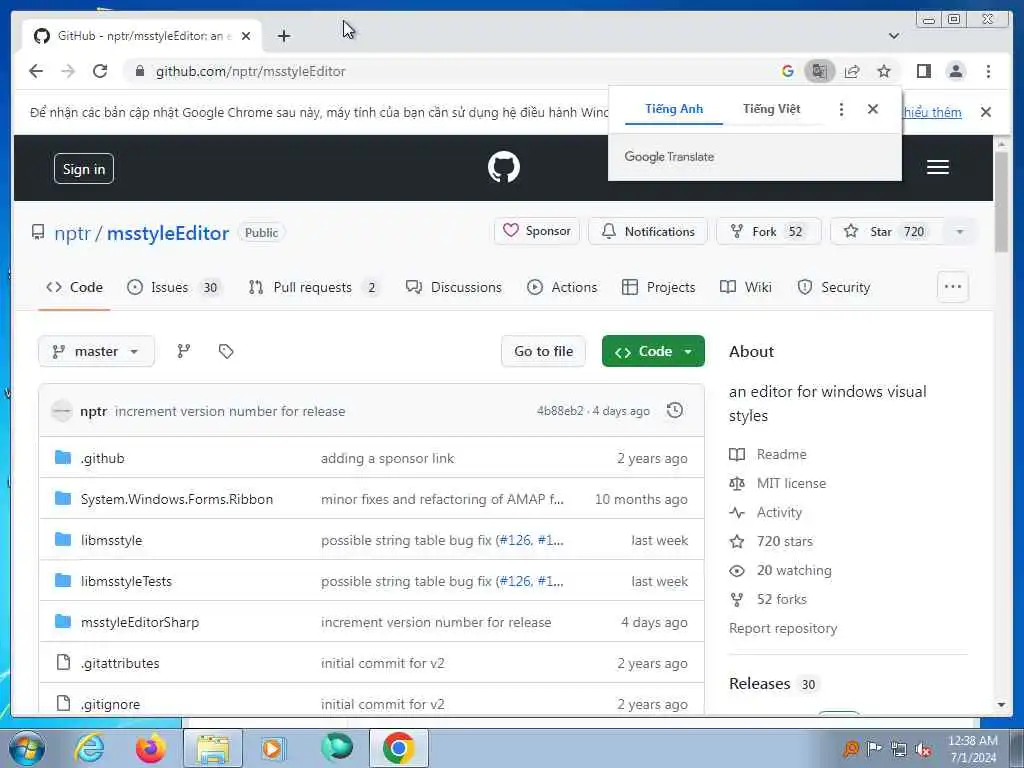The image size is (1024, 768).
Task: Open the Discussions tab
Action: pyautogui.click(x=454, y=287)
